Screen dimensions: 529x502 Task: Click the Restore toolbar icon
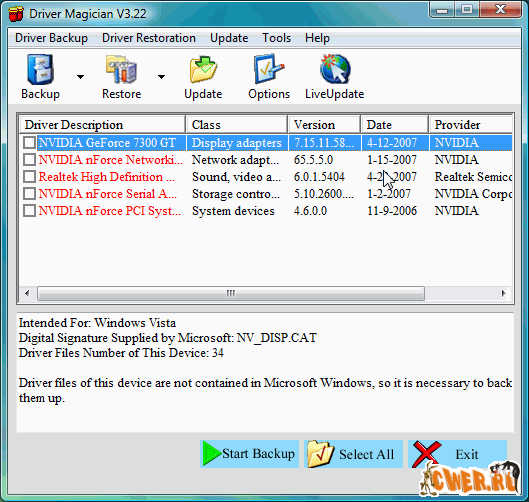tap(121, 69)
